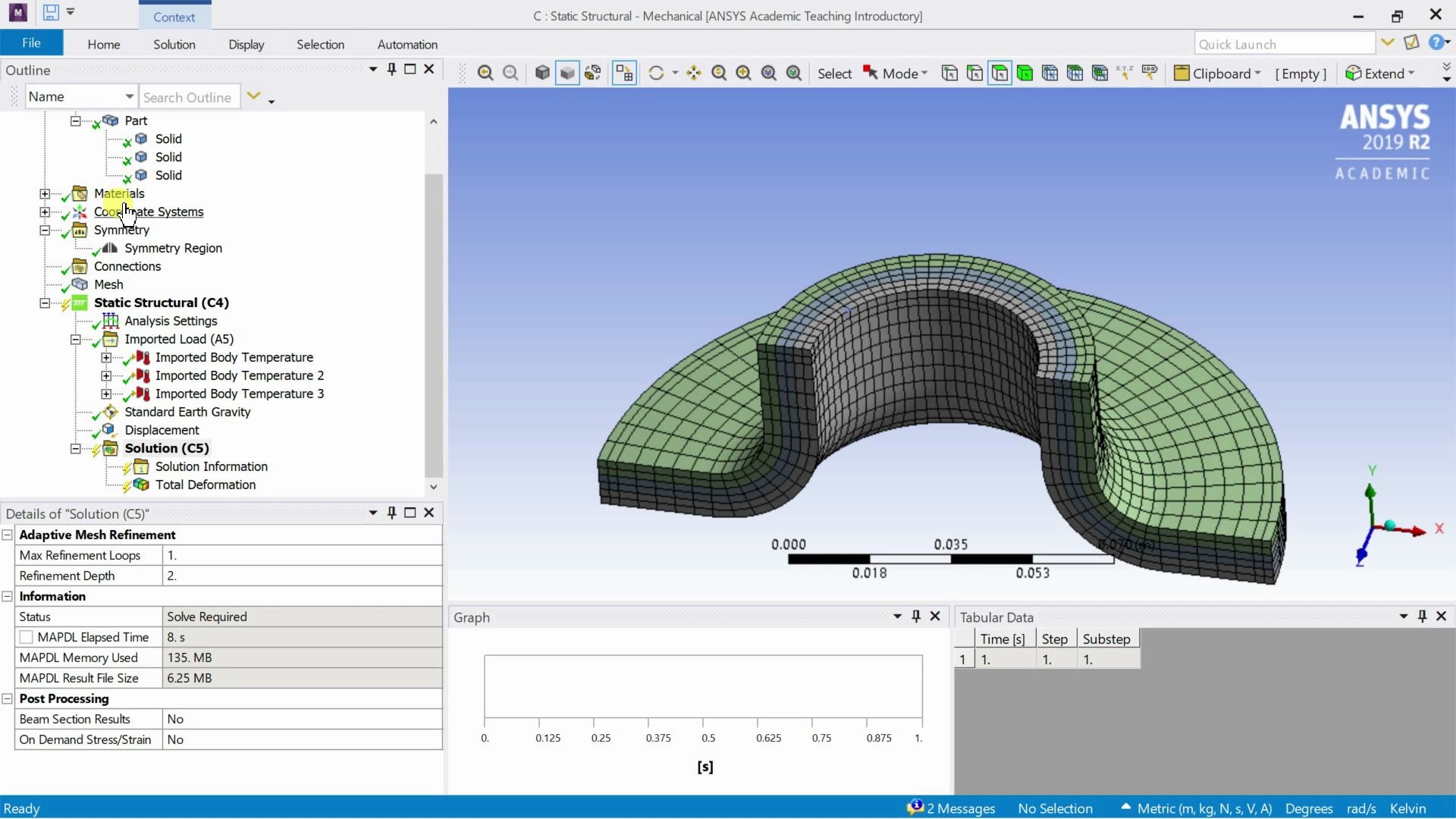Open the Mode dropdown
This screenshot has width=1456, height=819.
pyautogui.click(x=896, y=73)
